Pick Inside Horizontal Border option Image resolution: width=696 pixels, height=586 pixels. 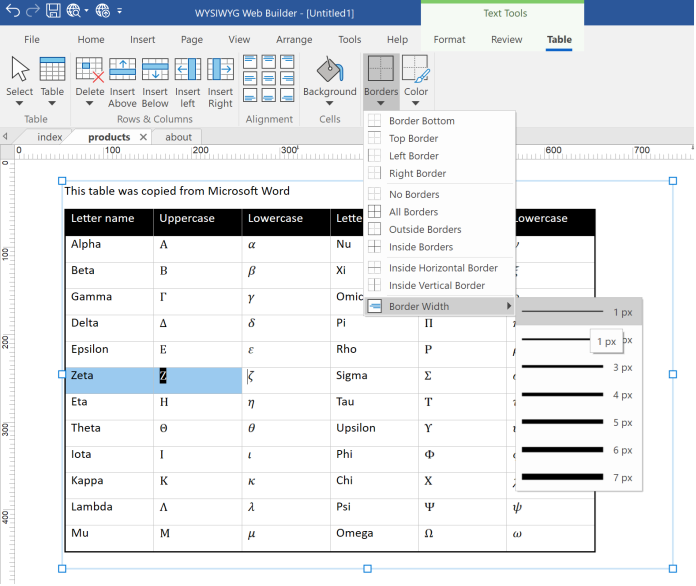[x=443, y=268]
